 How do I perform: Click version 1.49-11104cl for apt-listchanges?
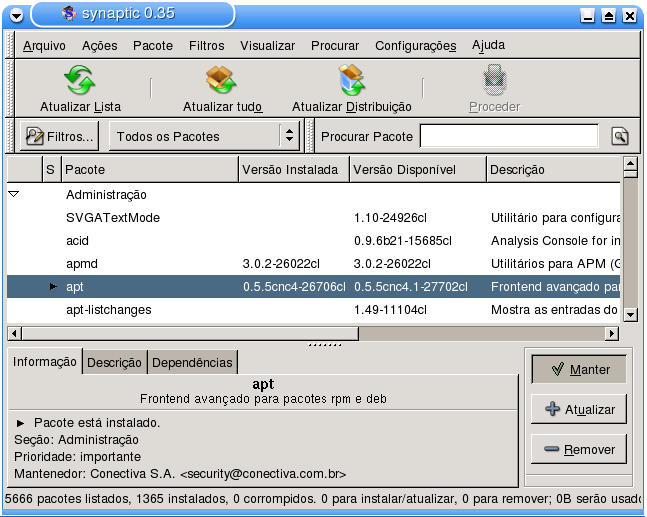[390, 310]
